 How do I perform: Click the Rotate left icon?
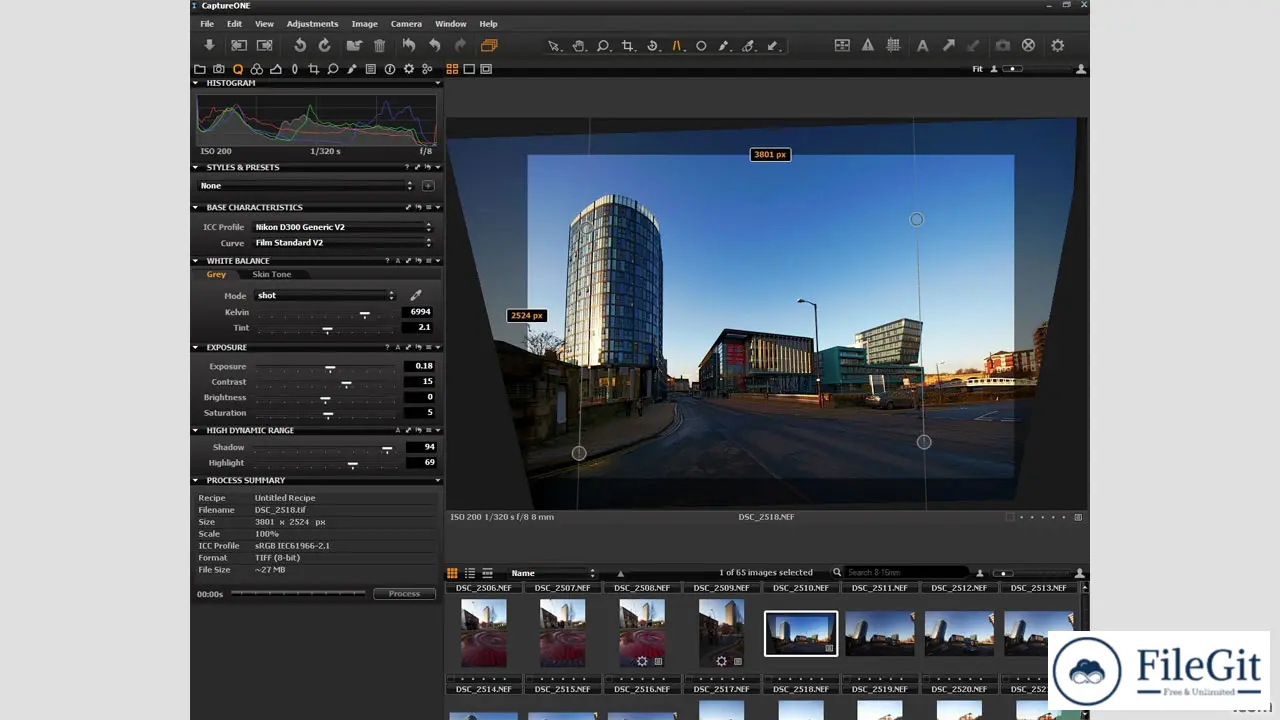(x=300, y=45)
